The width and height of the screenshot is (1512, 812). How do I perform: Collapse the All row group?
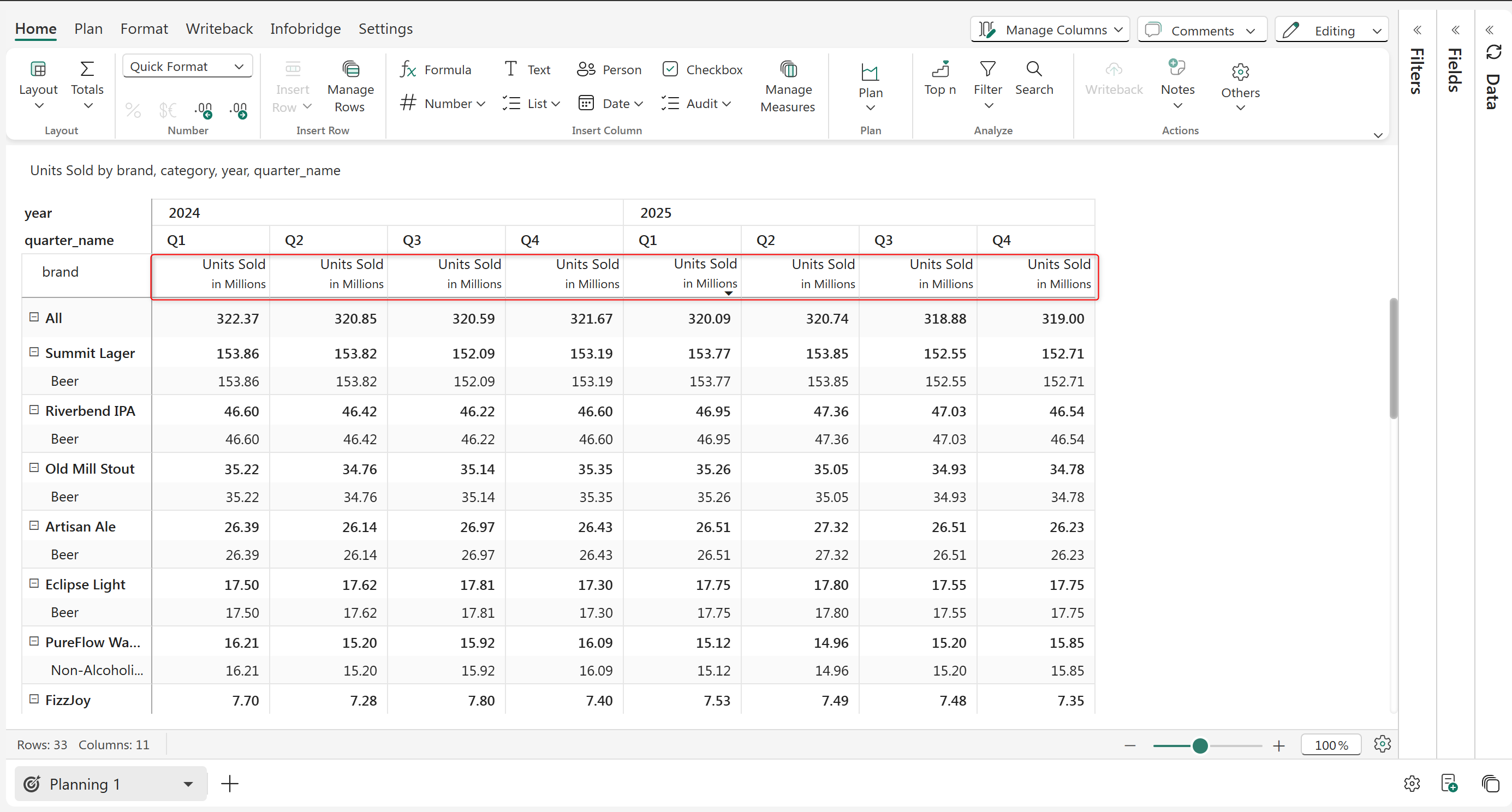coord(34,318)
